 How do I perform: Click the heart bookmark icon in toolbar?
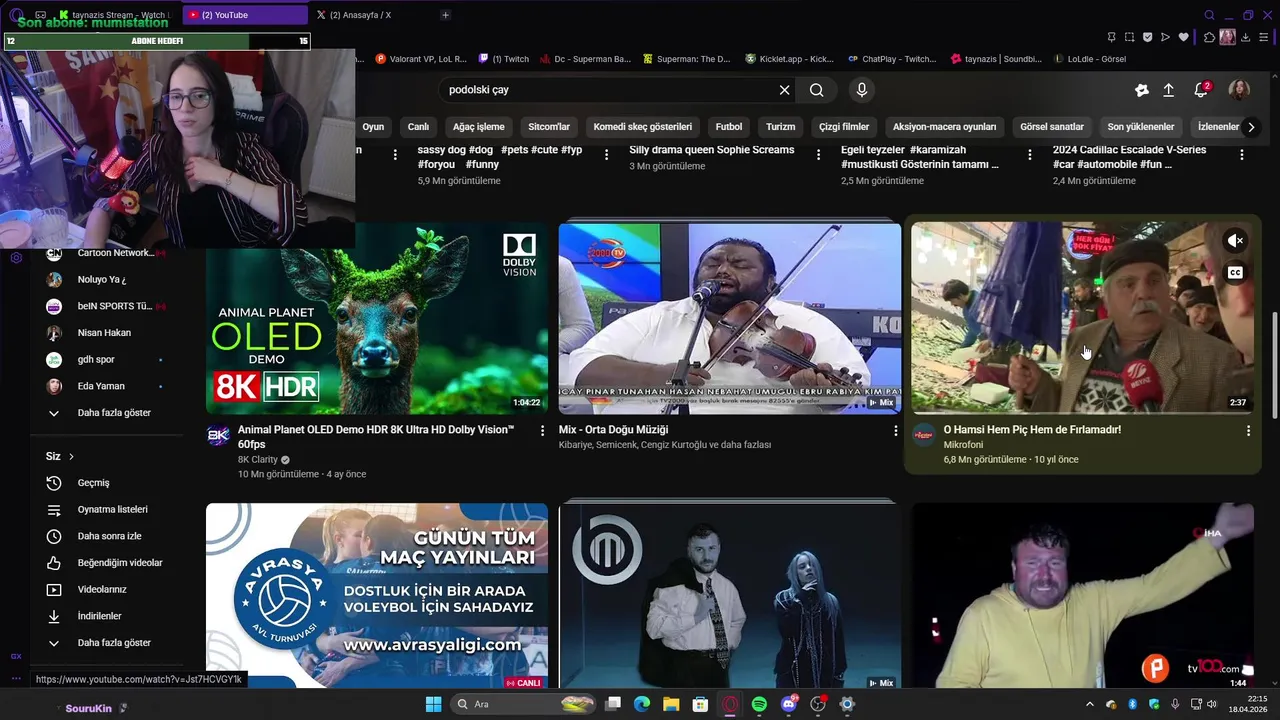click(x=1183, y=37)
